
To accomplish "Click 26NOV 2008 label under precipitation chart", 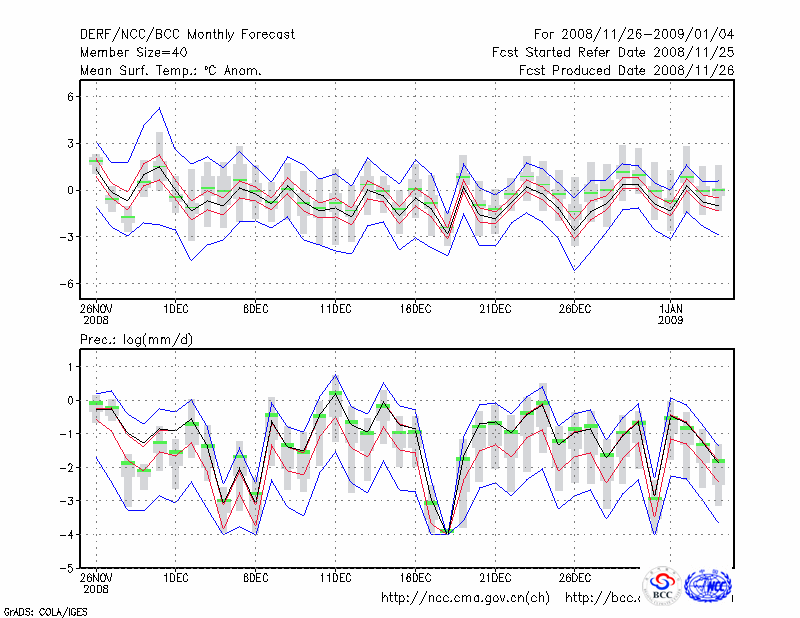I will click(96, 583).
